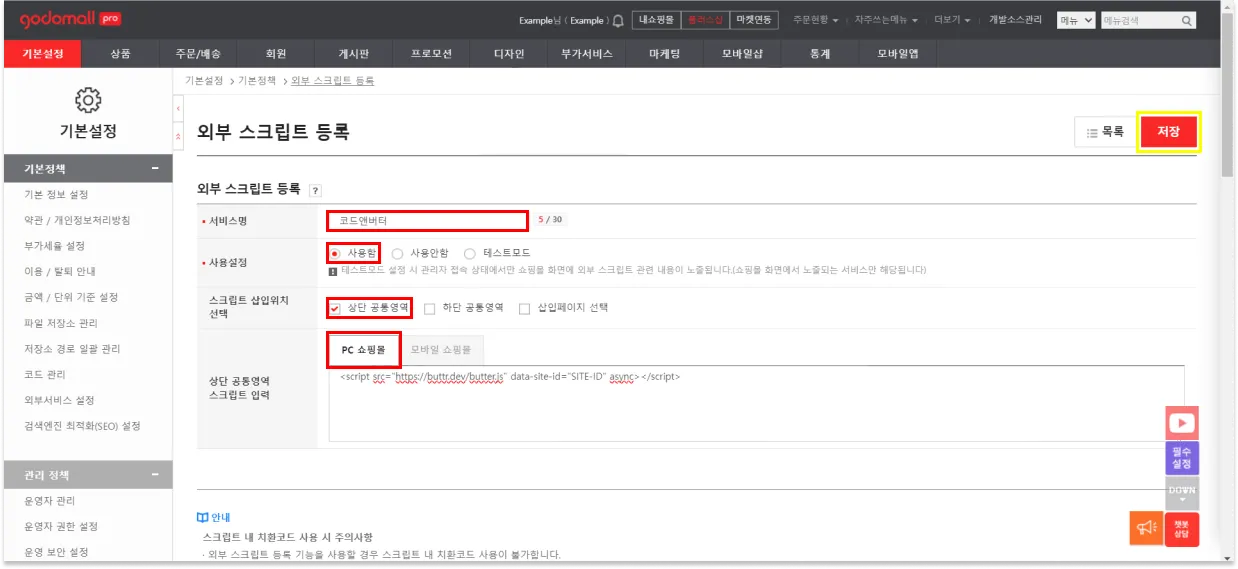
Task: Open the 게시판 main menu
Action: [355, 54]
